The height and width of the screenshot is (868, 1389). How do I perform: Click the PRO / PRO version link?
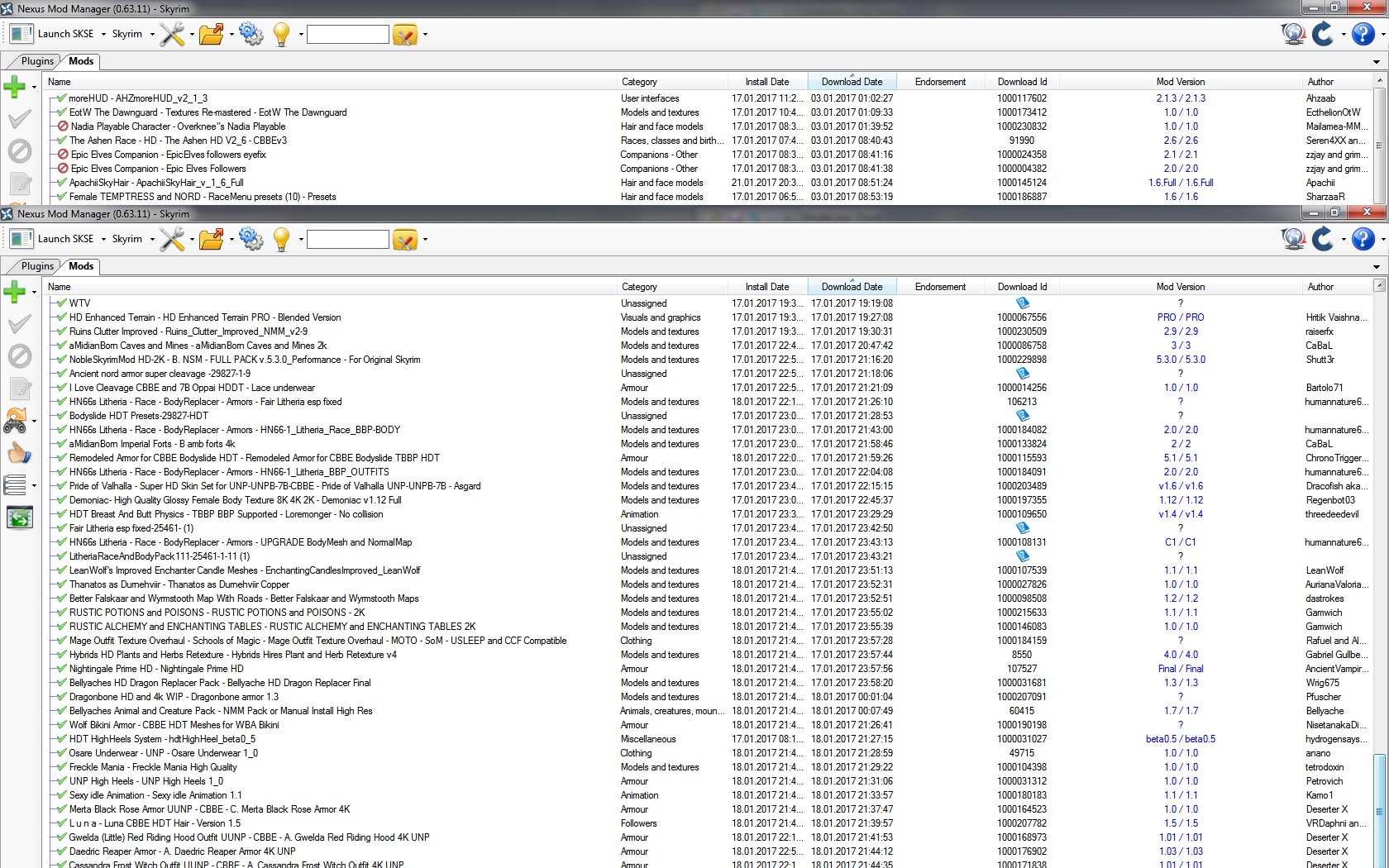(1180, 317)
